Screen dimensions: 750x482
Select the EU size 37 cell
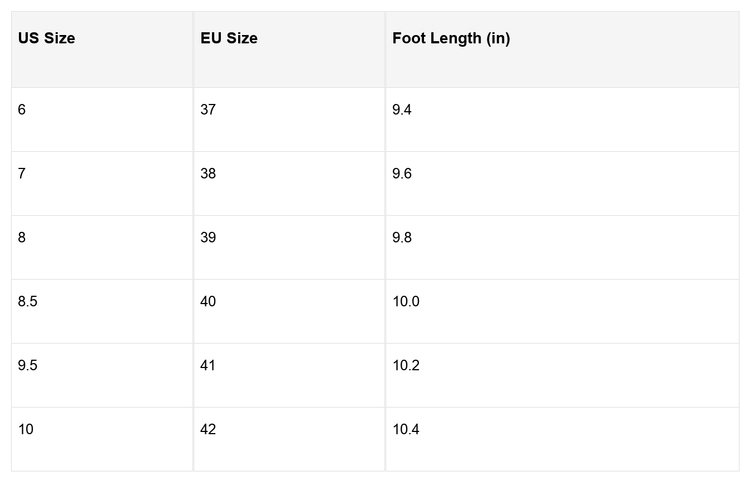coord(208,109)
